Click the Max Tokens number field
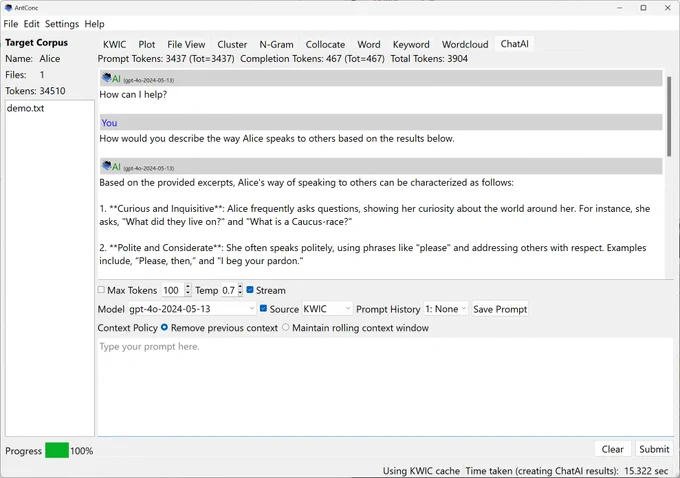Viewport: 680px width, 478px height. [173, 290]
